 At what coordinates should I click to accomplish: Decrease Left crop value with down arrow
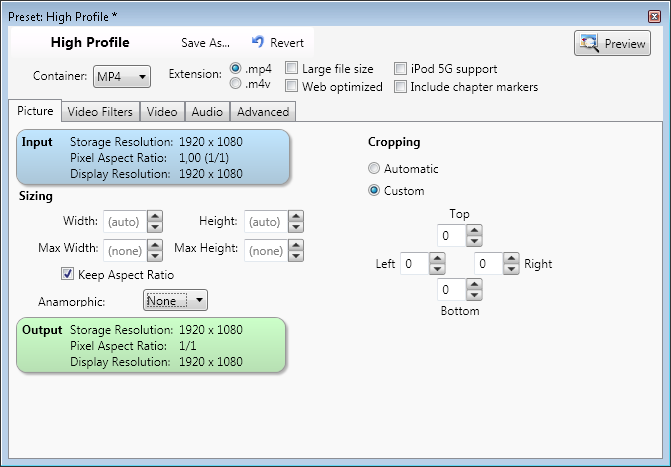coord(437,269)
